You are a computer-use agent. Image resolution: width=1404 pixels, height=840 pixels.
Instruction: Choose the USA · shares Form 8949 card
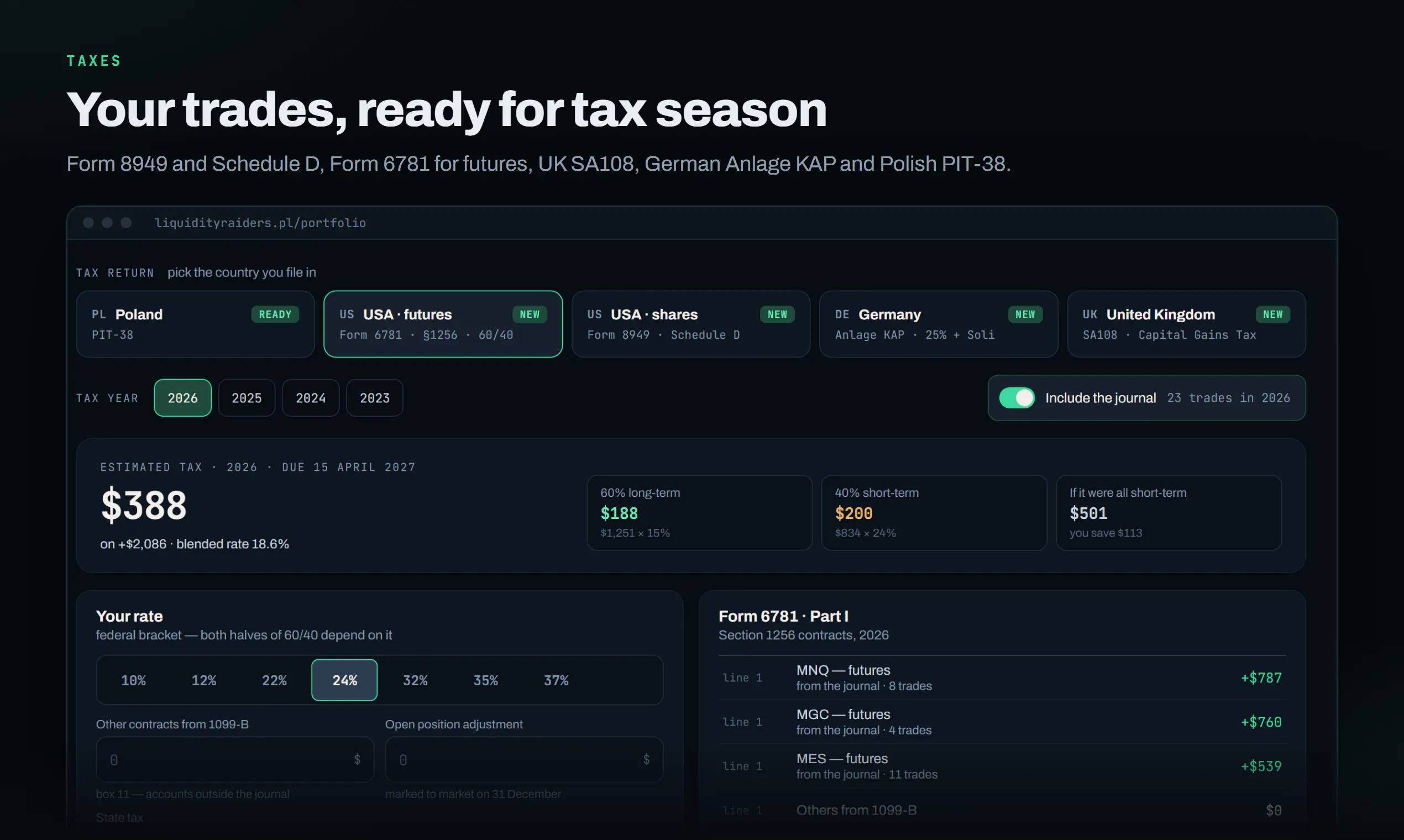691,324
